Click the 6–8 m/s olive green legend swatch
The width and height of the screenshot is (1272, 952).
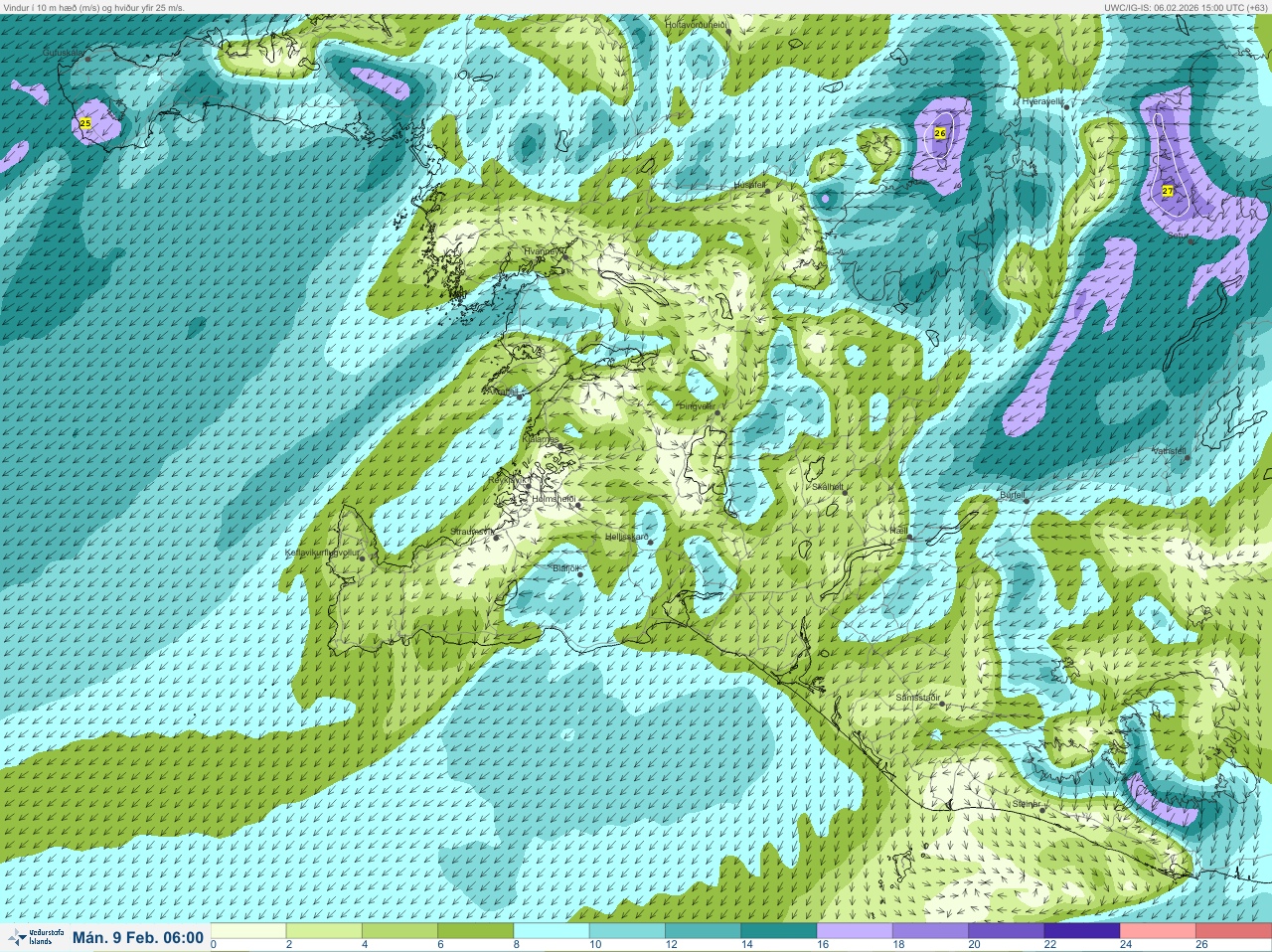coord(476,931)
